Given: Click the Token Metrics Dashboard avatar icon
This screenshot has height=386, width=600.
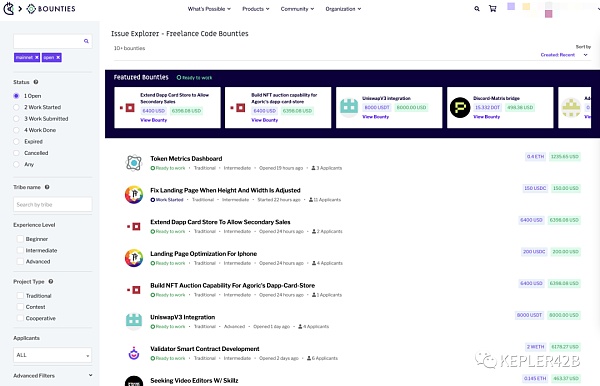Looking at the screenshot, I should click(134, 163).
